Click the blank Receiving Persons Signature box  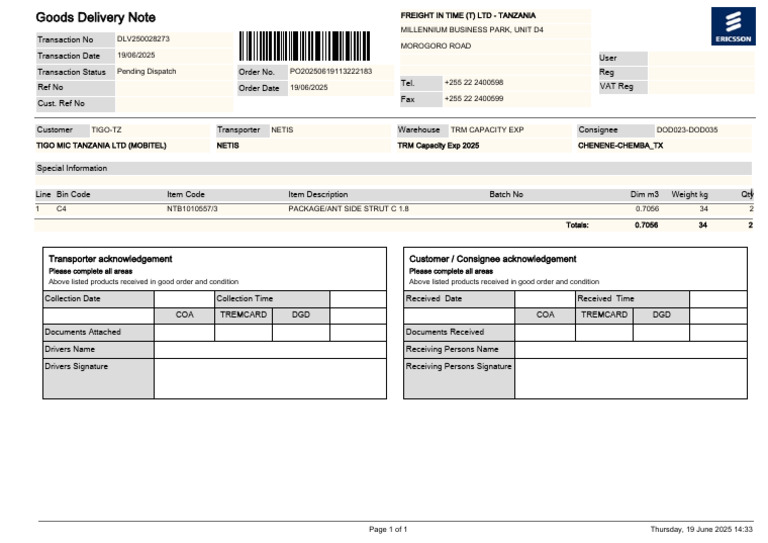point(631,378)
